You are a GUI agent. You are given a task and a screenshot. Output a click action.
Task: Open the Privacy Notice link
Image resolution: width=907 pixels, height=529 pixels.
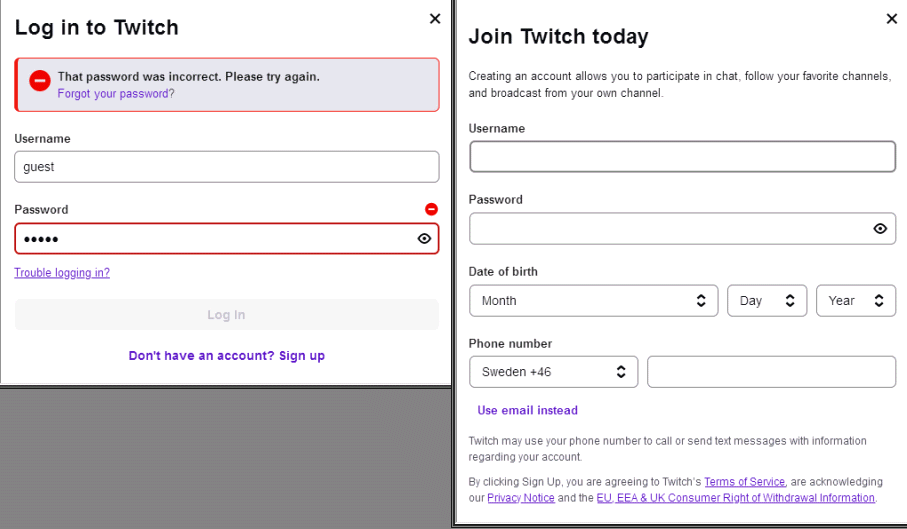click(521, 497)
